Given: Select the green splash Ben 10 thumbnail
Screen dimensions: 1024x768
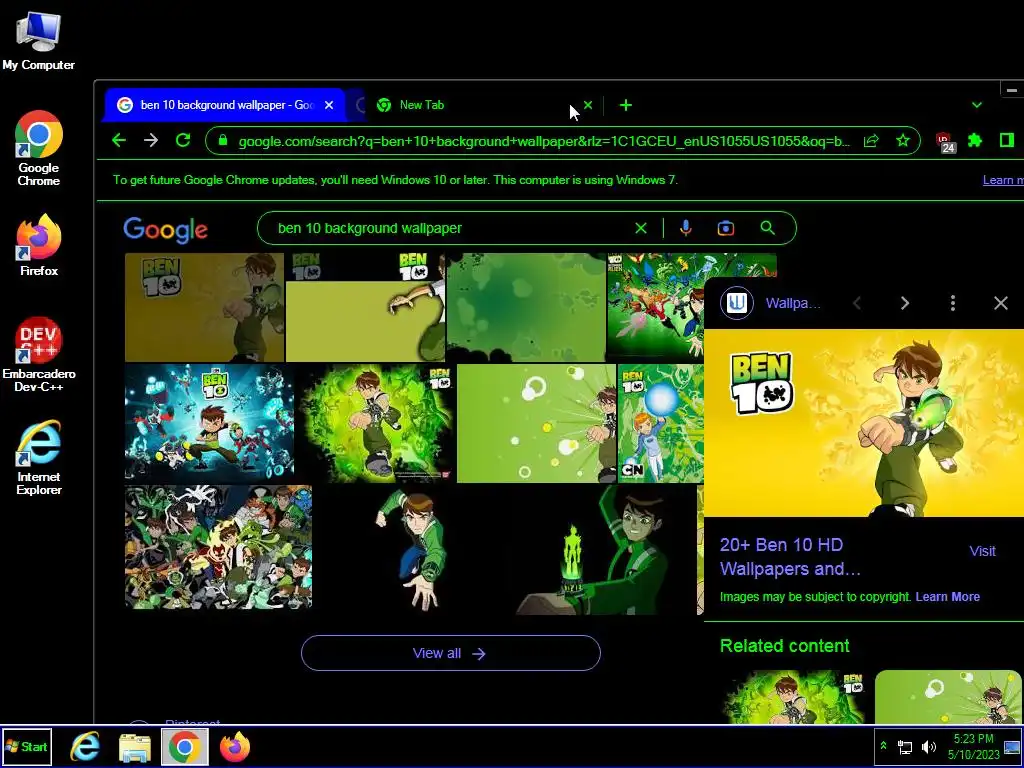Looking at the screenshot, I should click(376, 423).
